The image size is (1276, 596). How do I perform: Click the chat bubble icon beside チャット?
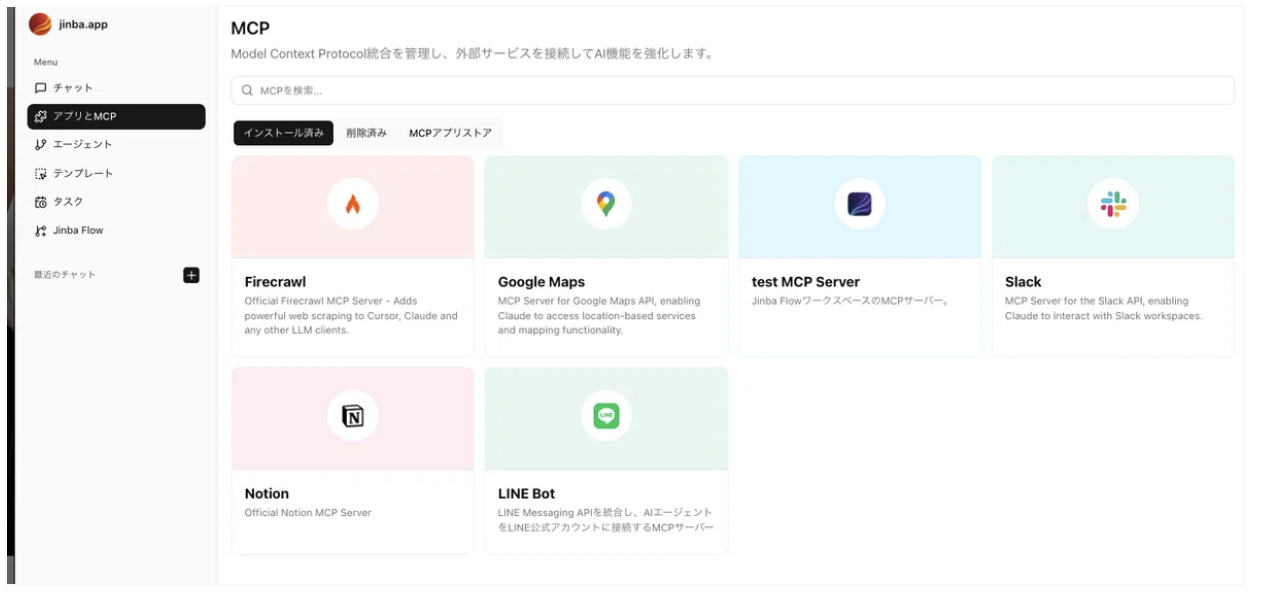(x=41, y=88)
